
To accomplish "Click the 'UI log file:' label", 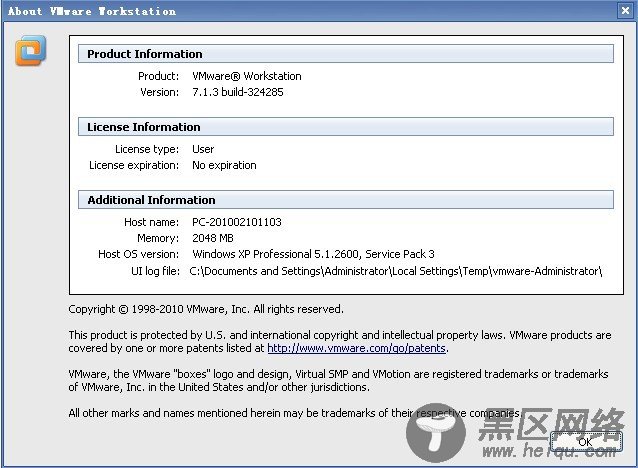I will pos(155,271).
